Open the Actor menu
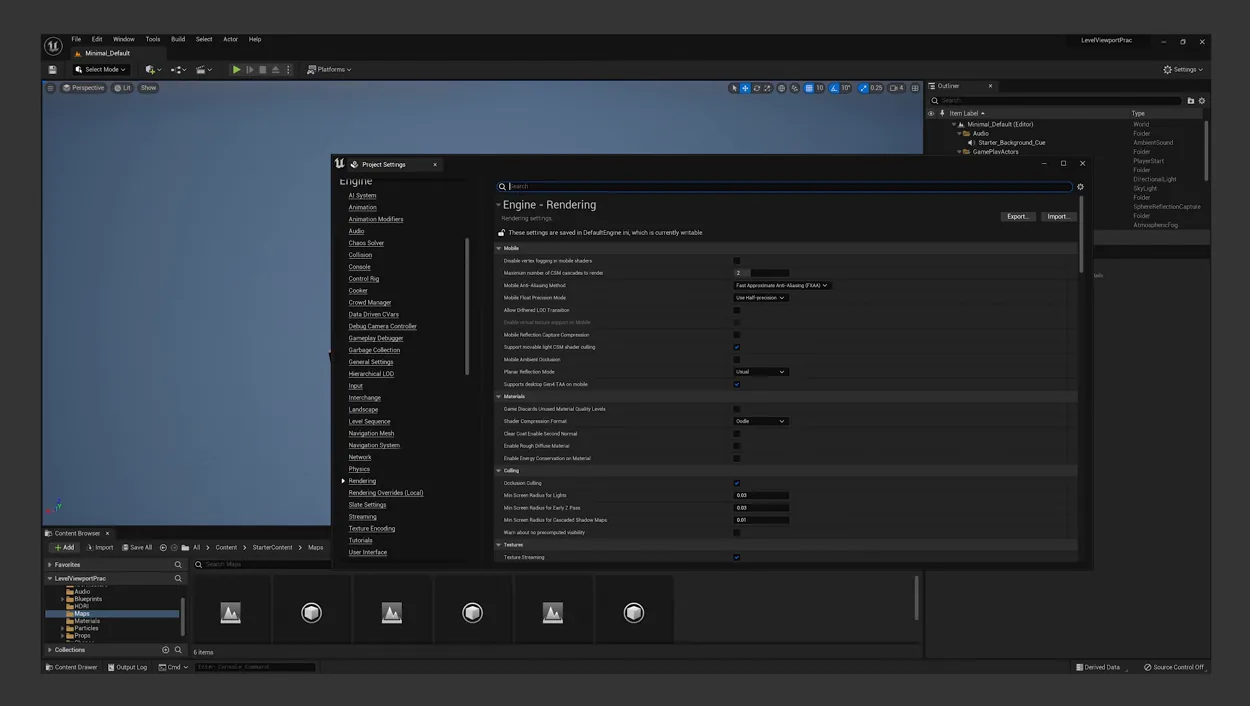Viewport: 1250px width, 706px height. (230, 39)
